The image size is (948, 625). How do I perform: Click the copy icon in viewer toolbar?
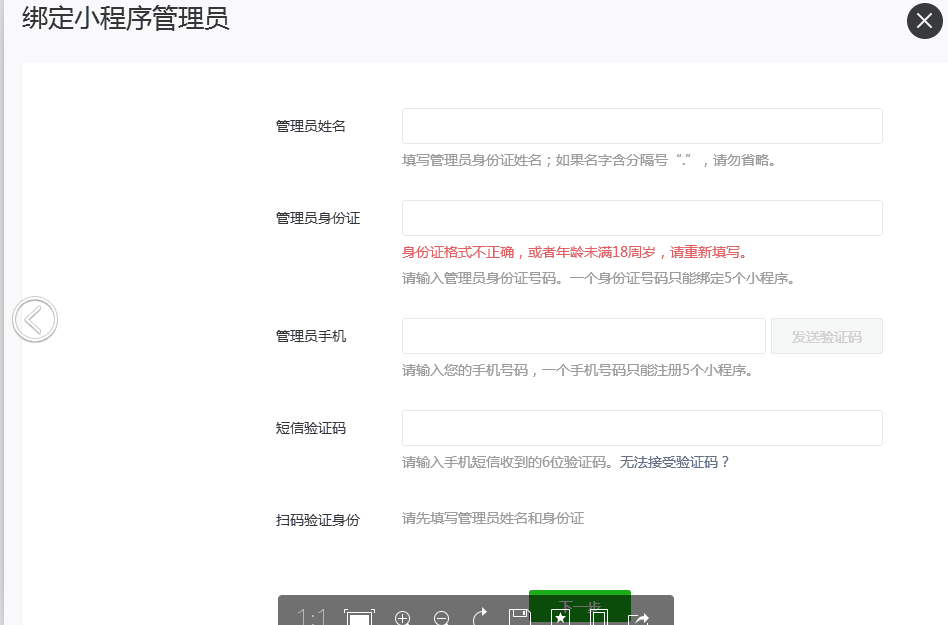(599, 618)
